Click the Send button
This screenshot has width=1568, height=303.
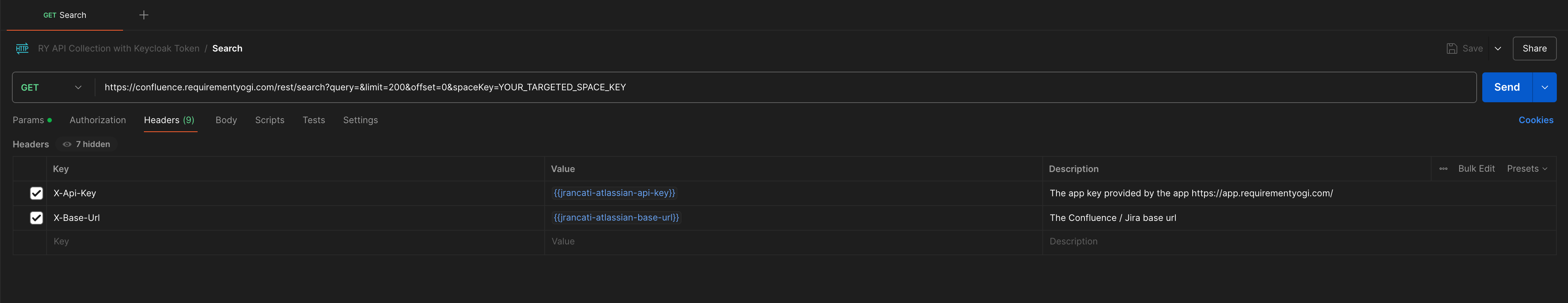[x=1506, y=87]
